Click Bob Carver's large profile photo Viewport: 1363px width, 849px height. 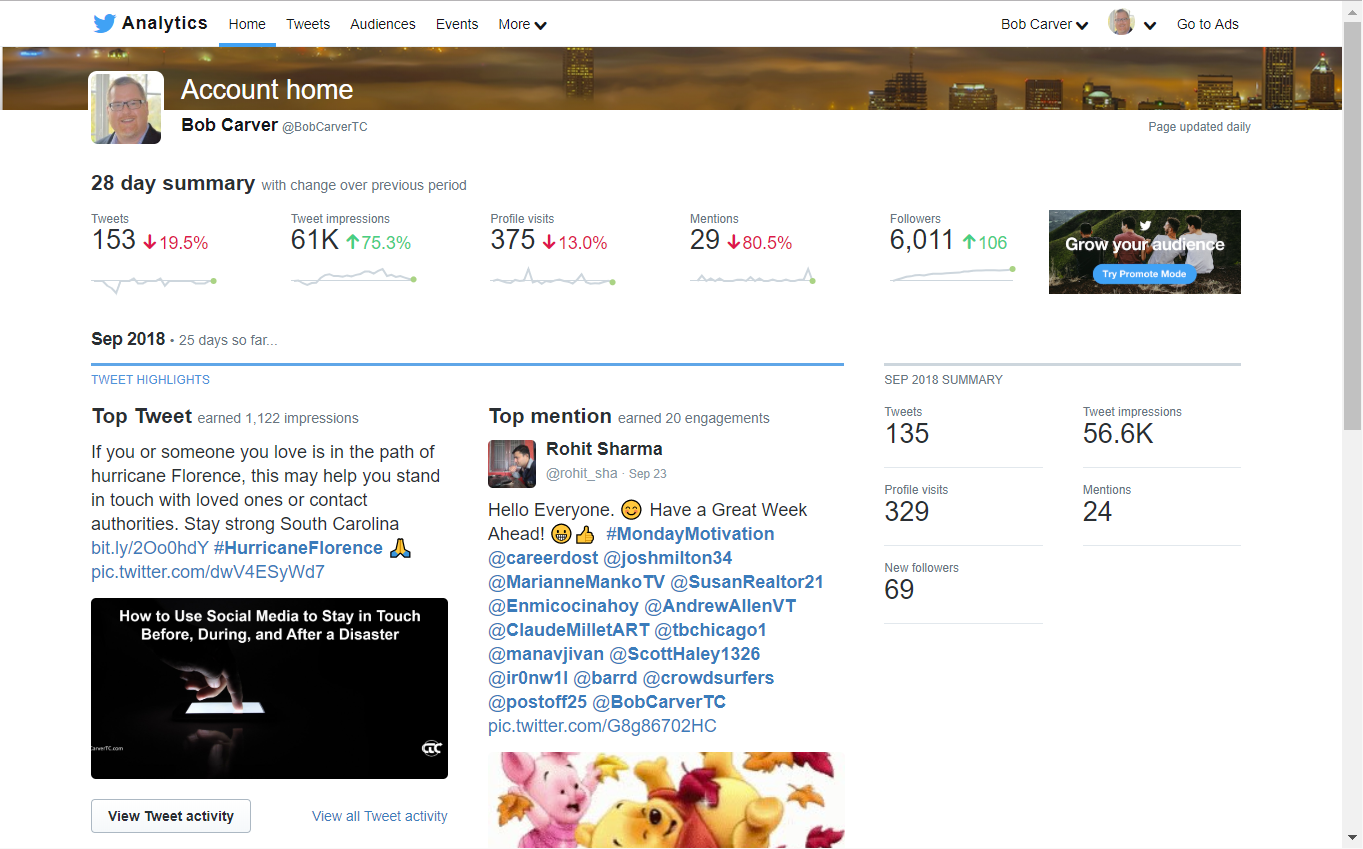126,108
